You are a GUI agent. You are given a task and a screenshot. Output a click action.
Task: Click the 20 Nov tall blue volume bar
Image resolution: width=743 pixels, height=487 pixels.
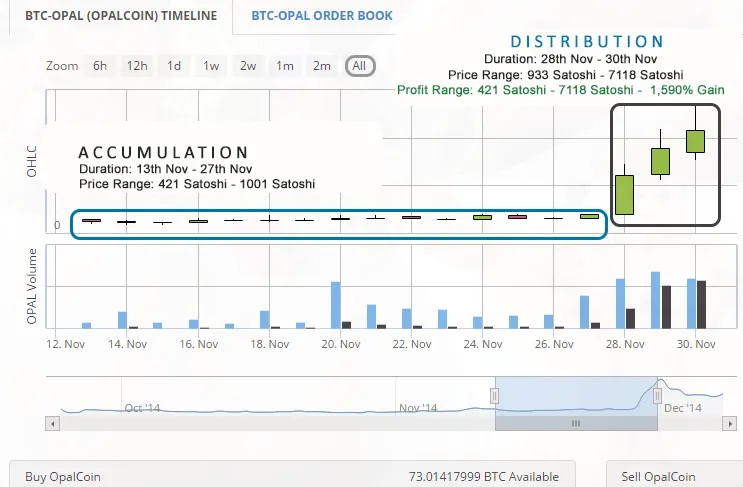pos(335,305)
